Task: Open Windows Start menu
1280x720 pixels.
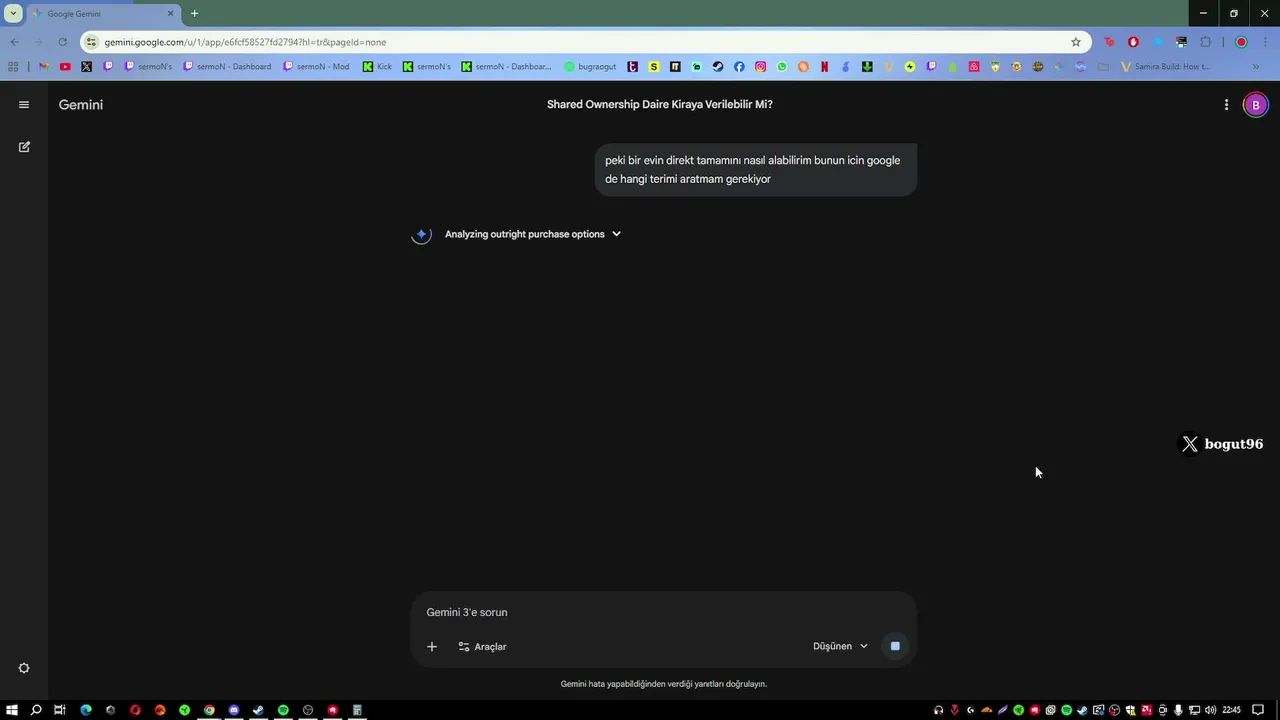Action: (x=12, y=710)
